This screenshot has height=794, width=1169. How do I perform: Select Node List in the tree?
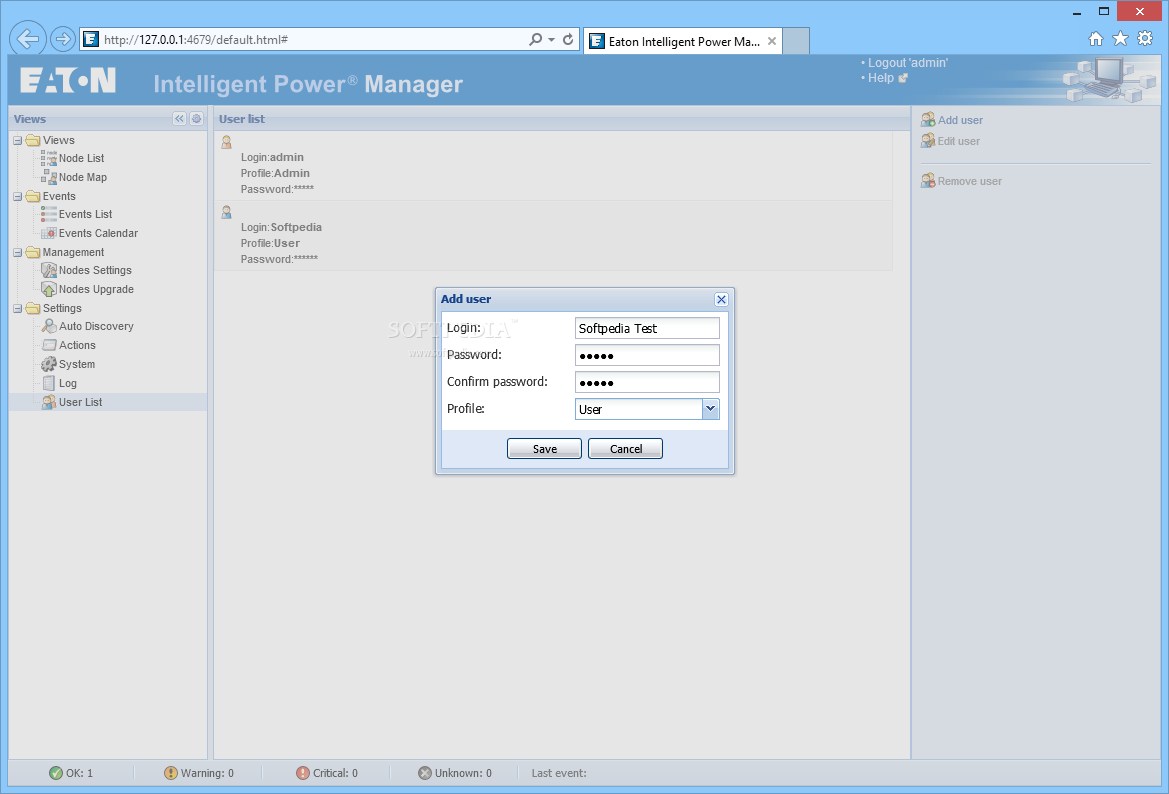click(x=81, y=158)
